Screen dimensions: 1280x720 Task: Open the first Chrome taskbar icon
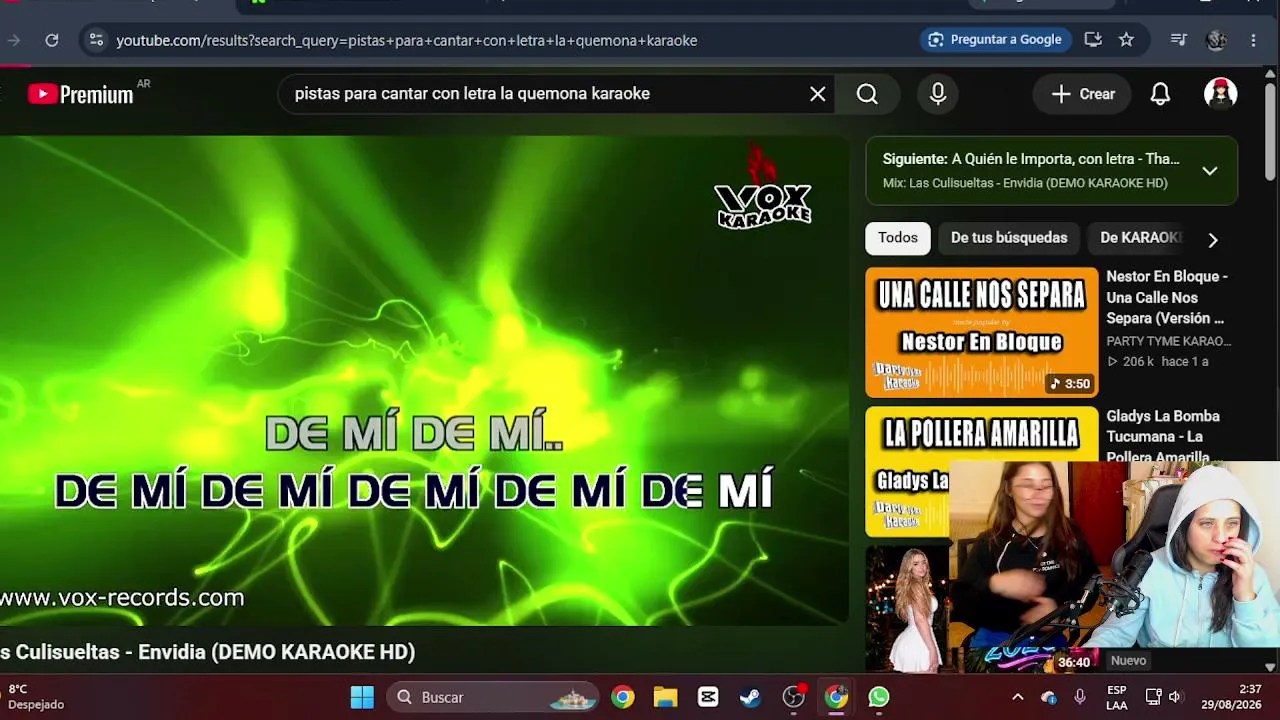[x=623, y=697]
